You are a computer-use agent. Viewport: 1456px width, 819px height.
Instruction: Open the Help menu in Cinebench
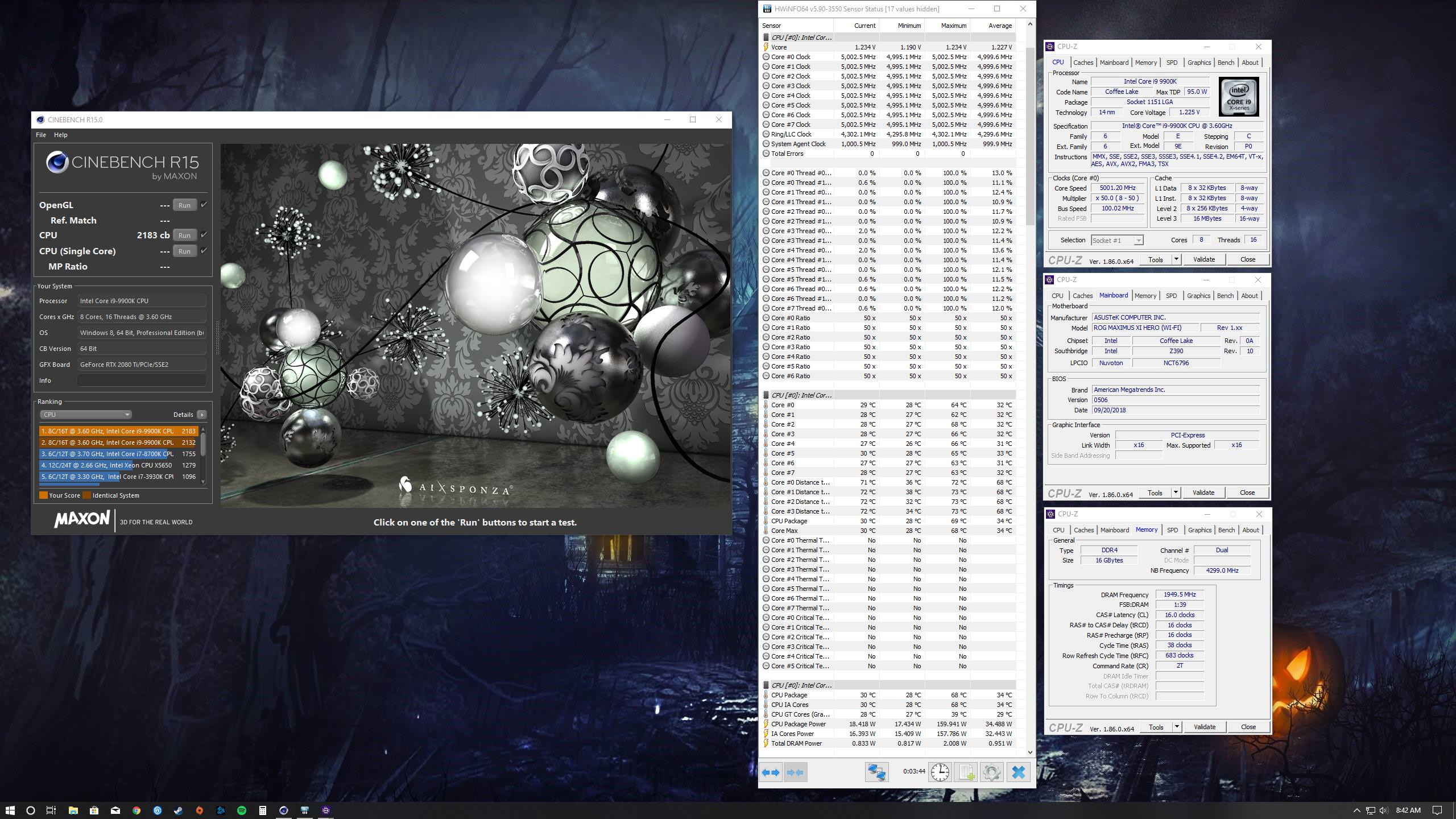(60, 135)
